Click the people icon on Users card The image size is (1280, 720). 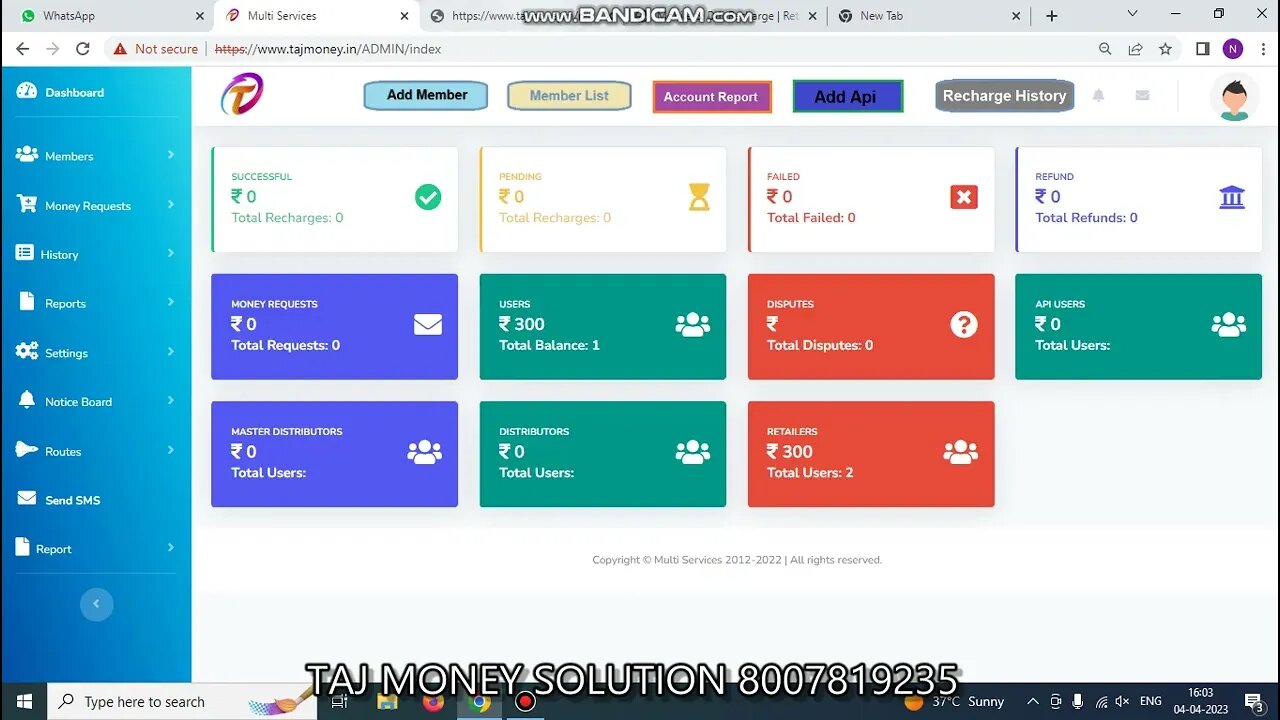pyautogui.click(x=693, y=324)
